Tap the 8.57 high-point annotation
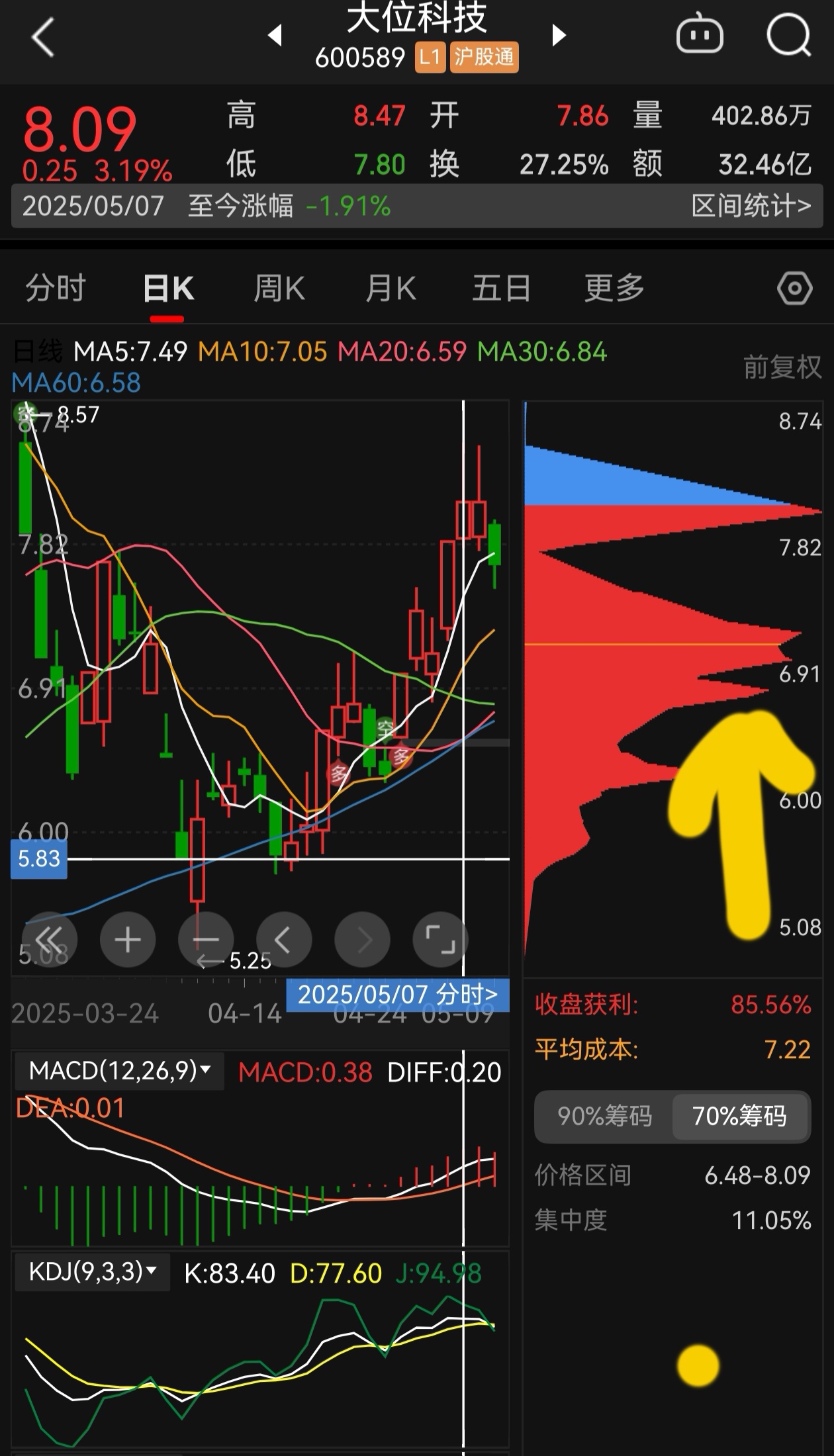This screenshot has width=834, height=1456. pos(78,414)
